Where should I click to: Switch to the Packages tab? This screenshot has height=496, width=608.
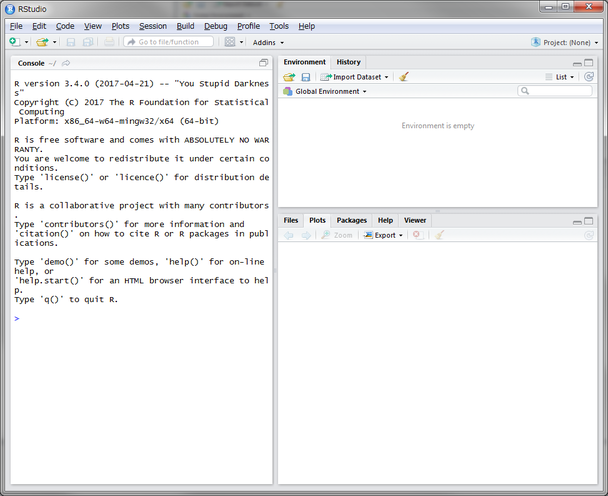pyautogui.click(x=351, y=220)
